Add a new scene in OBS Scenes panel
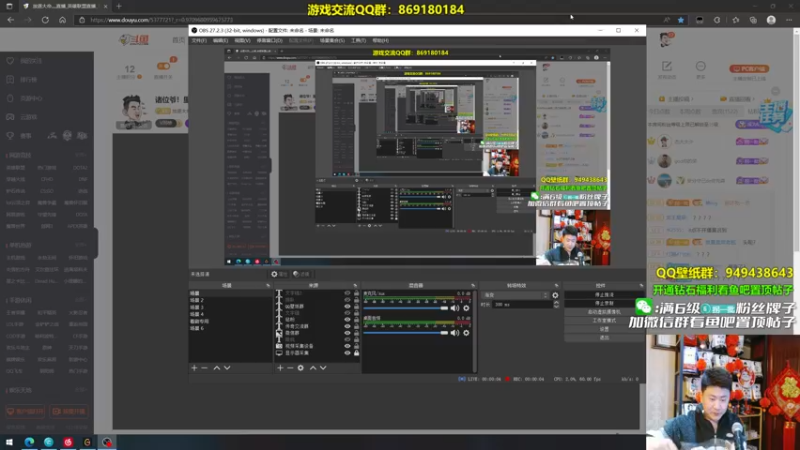Viewport: 800px width, 450px height. 194,368
